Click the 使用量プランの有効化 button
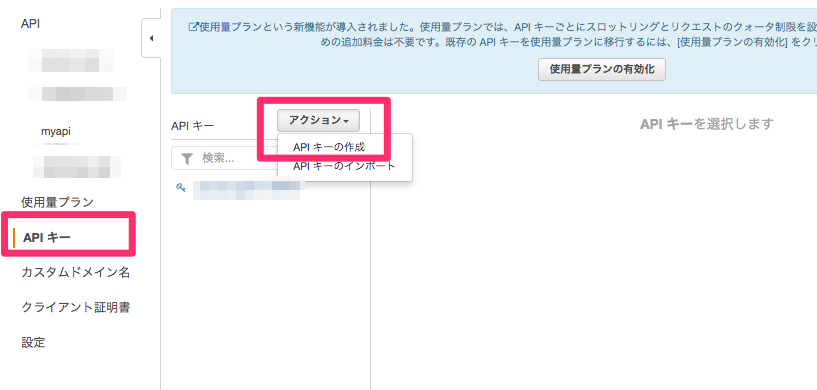The width and height of the screenshot is (817, 390). tap(602, 69)
